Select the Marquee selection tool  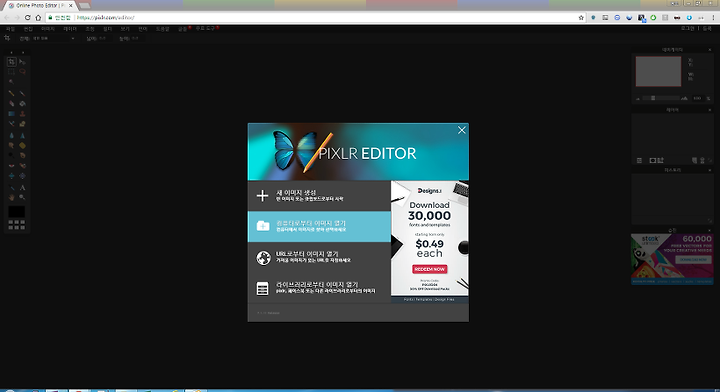[x=11, y=72]
